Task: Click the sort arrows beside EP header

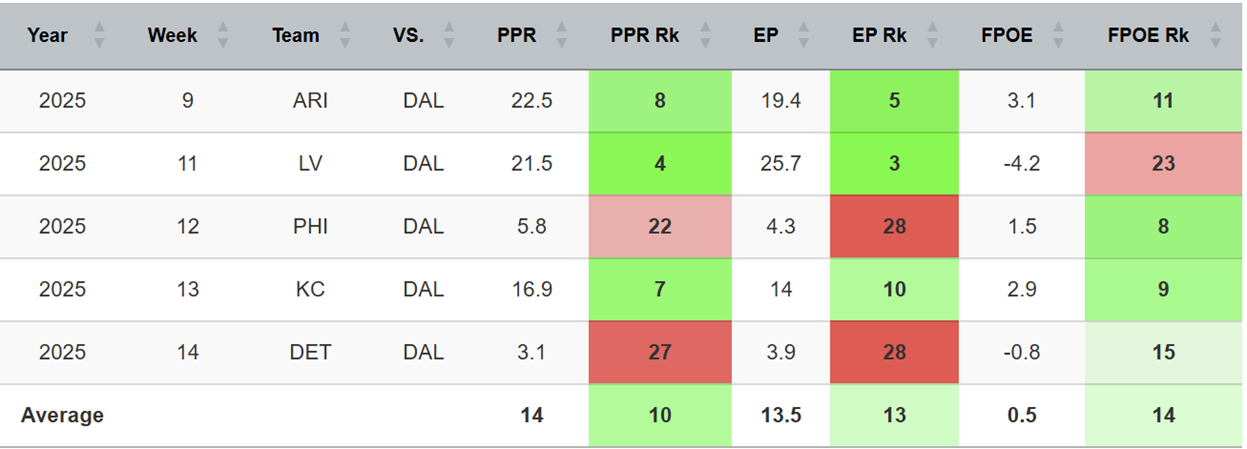Action: pyautogui.click(x=800, y=36)
